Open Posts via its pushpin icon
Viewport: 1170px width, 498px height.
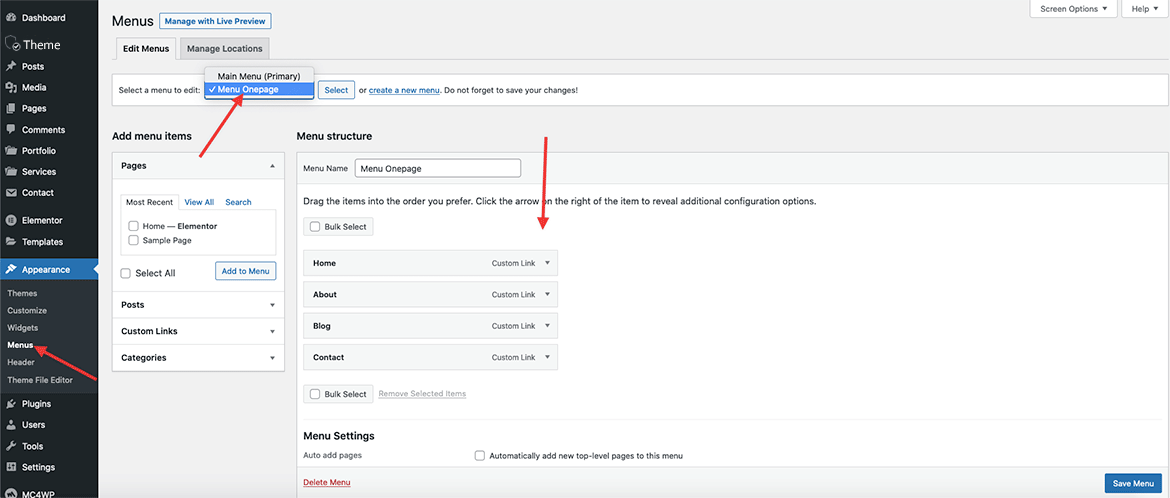tap(11, 66)
